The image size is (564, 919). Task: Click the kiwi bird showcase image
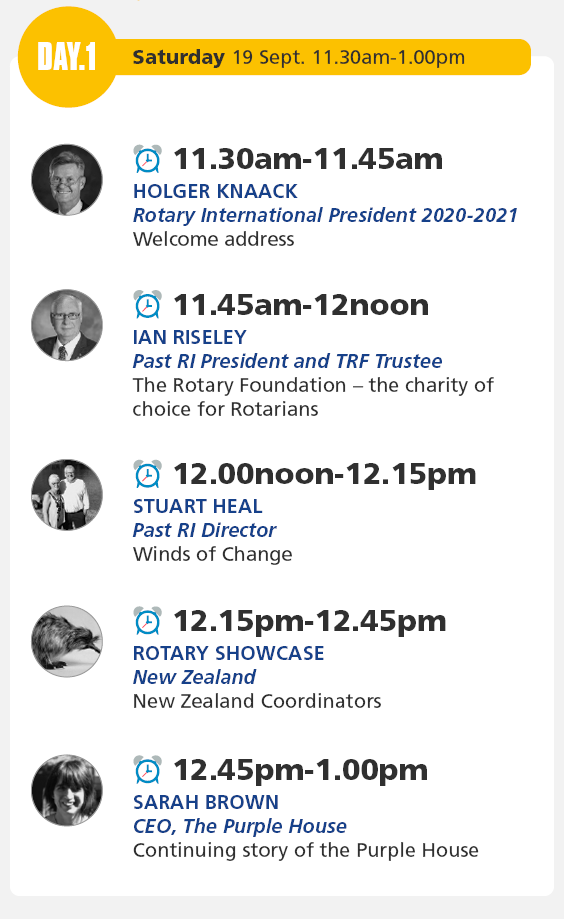click(67, 641)
